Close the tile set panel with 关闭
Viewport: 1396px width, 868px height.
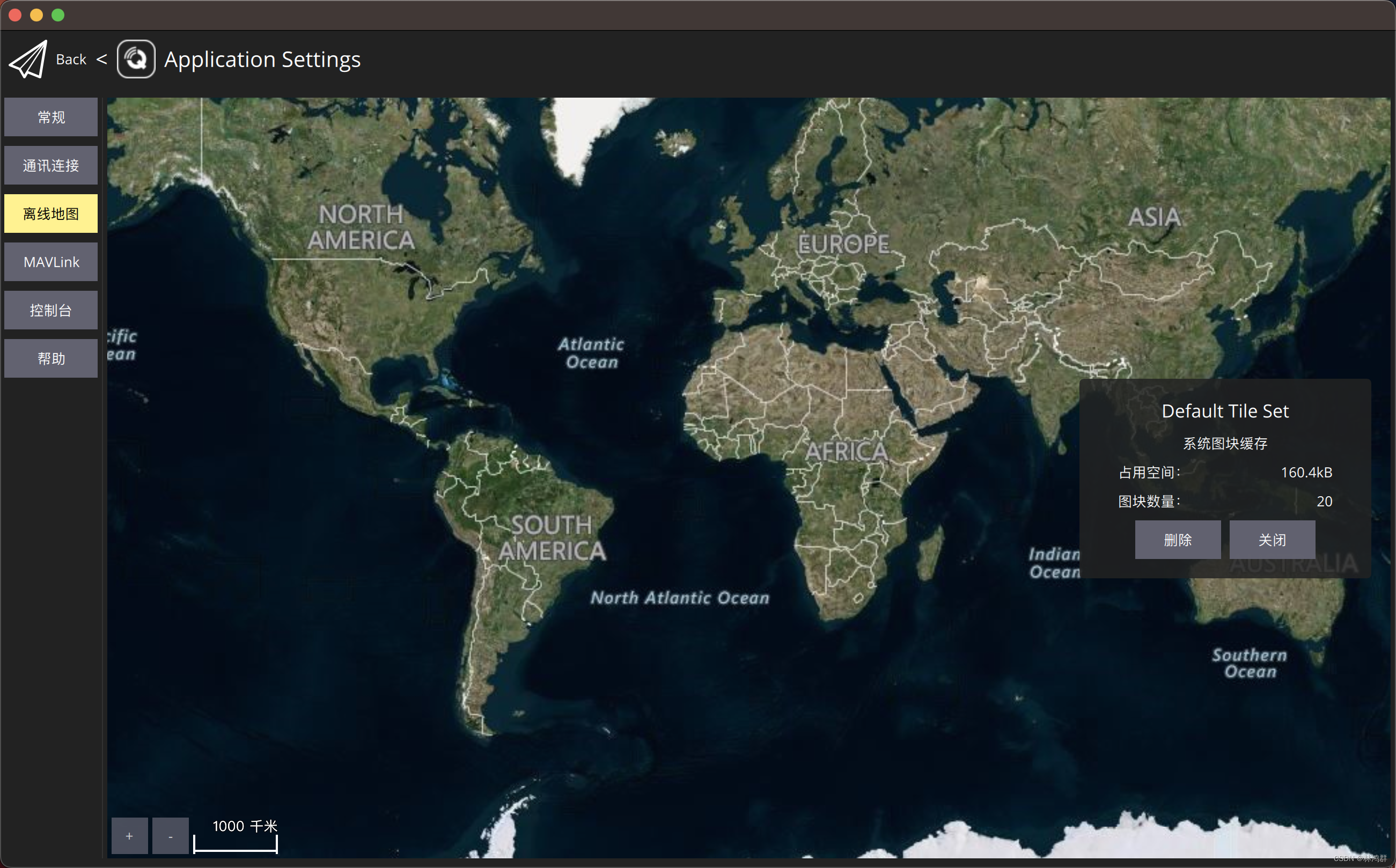tap(1272, 540)
